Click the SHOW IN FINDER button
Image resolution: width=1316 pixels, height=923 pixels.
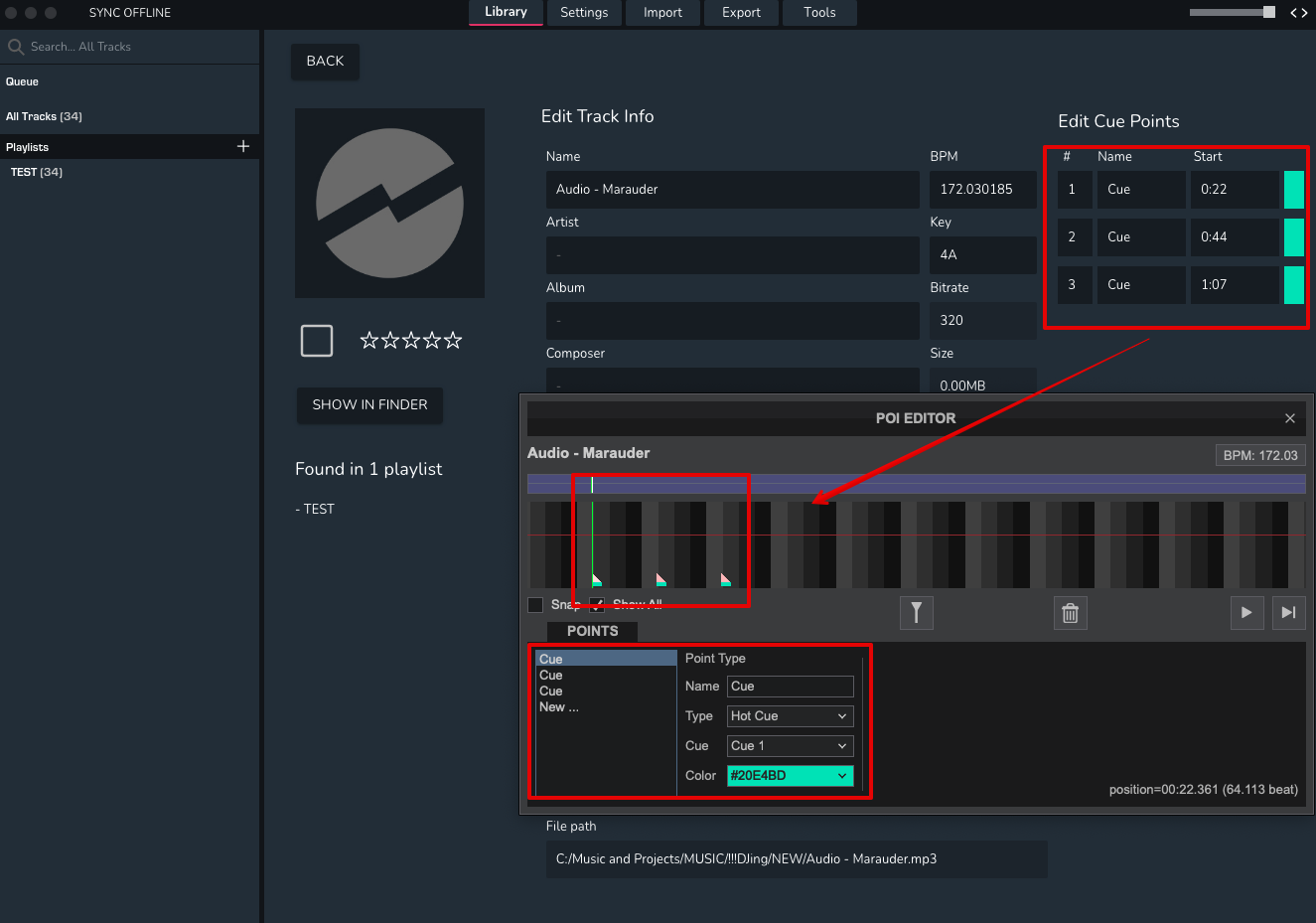(369, 405)
